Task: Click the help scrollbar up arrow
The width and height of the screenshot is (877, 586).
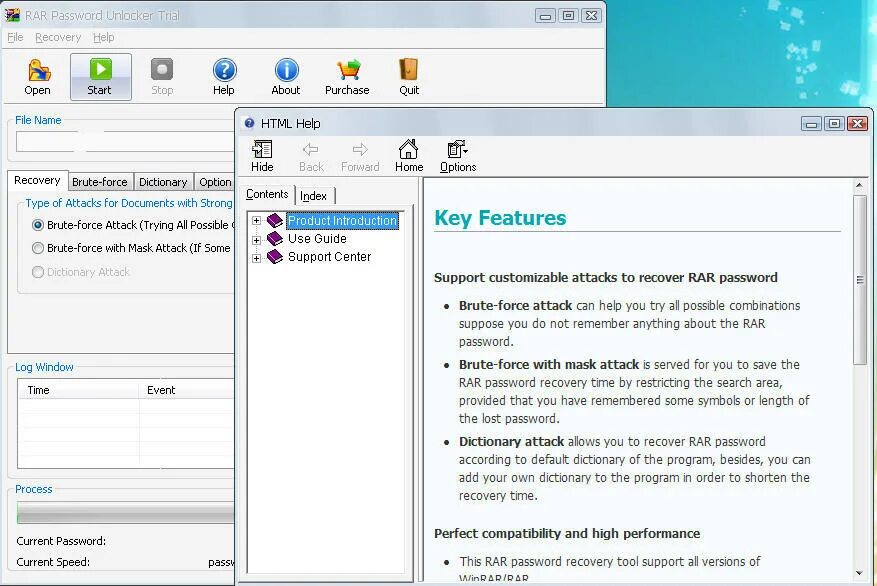Action: (860, 185)
